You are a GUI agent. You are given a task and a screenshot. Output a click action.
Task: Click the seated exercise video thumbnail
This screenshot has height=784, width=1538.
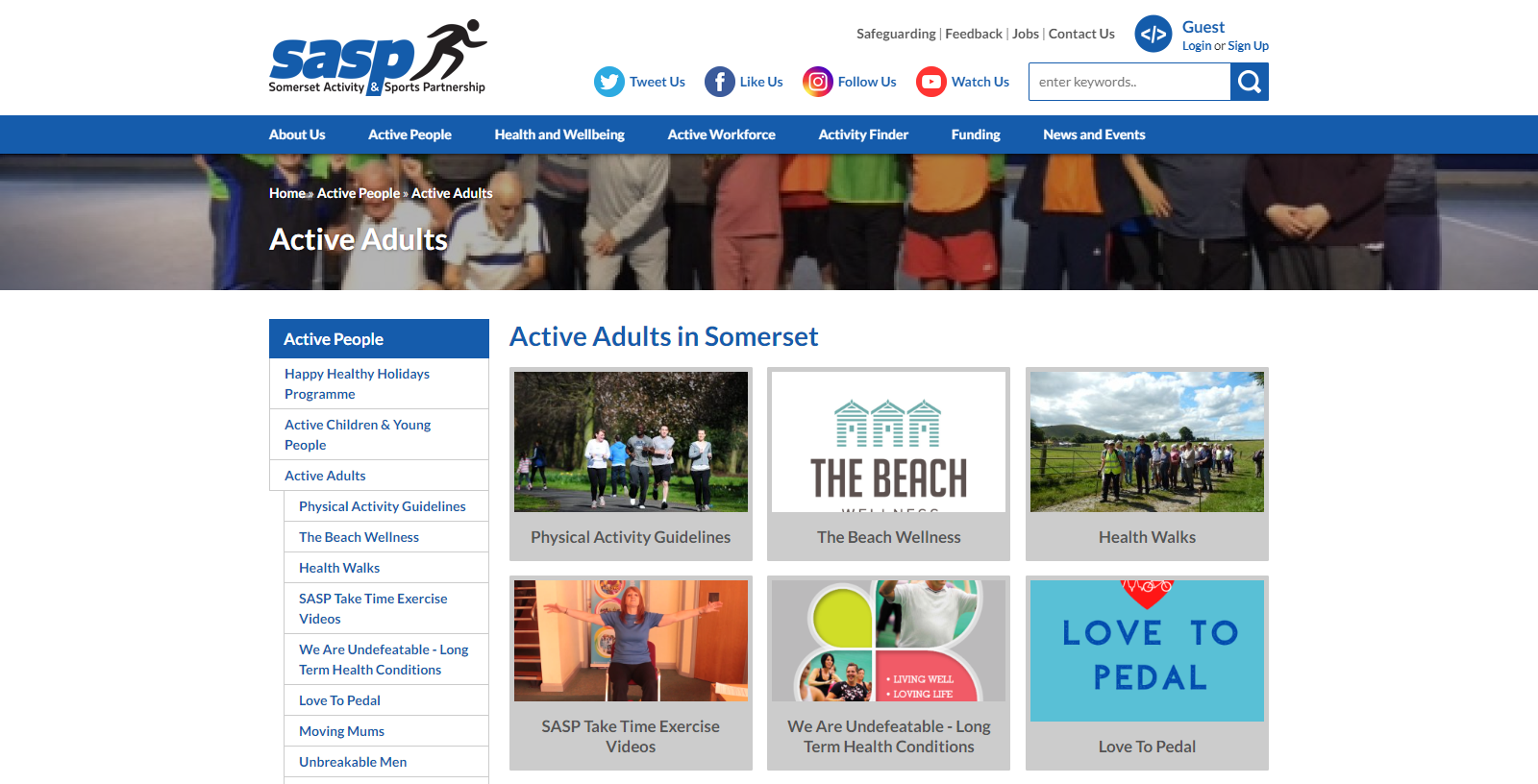coord(631,641)
